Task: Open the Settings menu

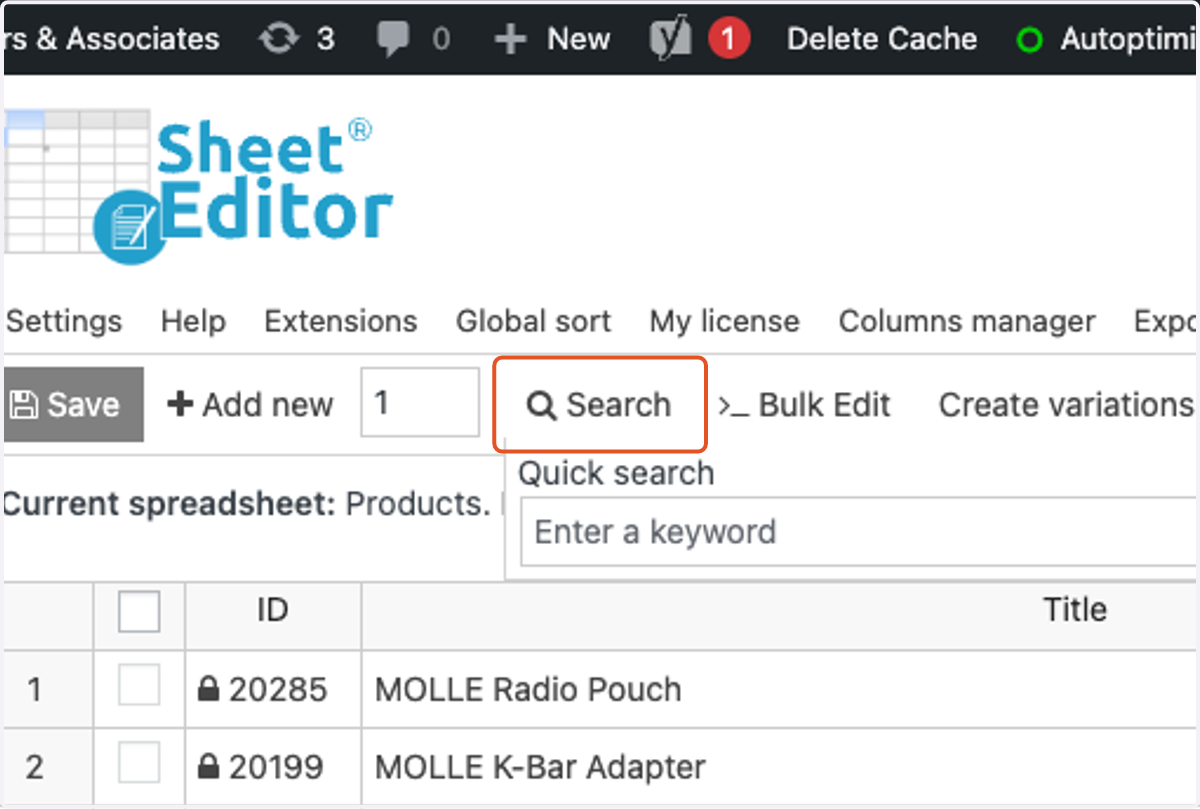Action: tap(64, 321)
